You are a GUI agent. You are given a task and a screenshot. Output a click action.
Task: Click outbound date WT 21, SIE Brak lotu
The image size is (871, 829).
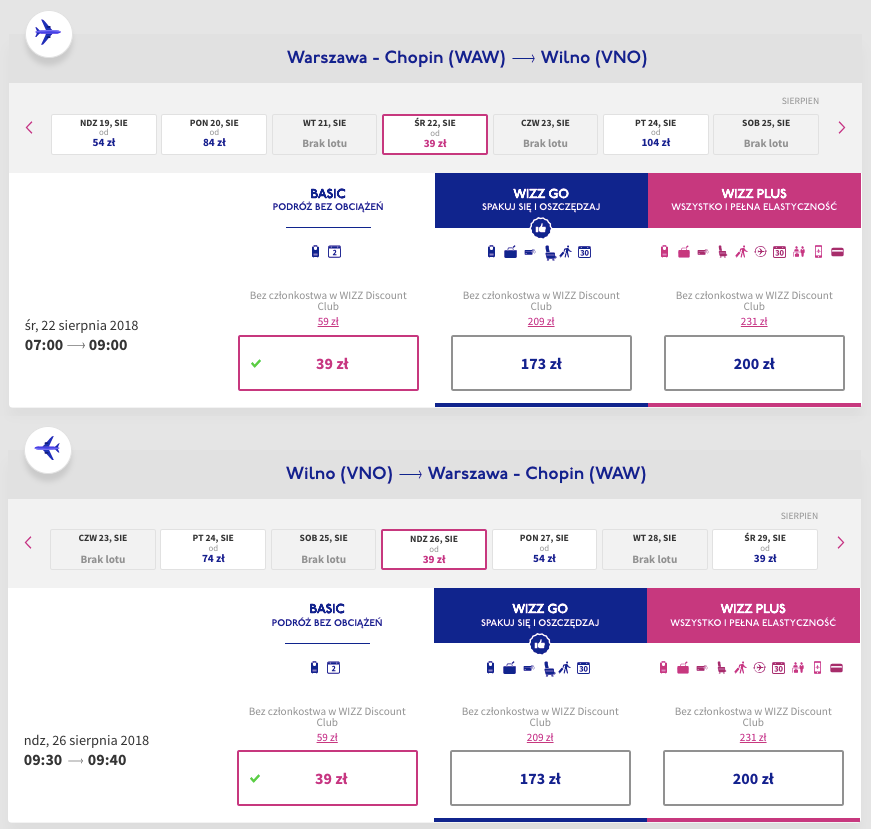324,134
